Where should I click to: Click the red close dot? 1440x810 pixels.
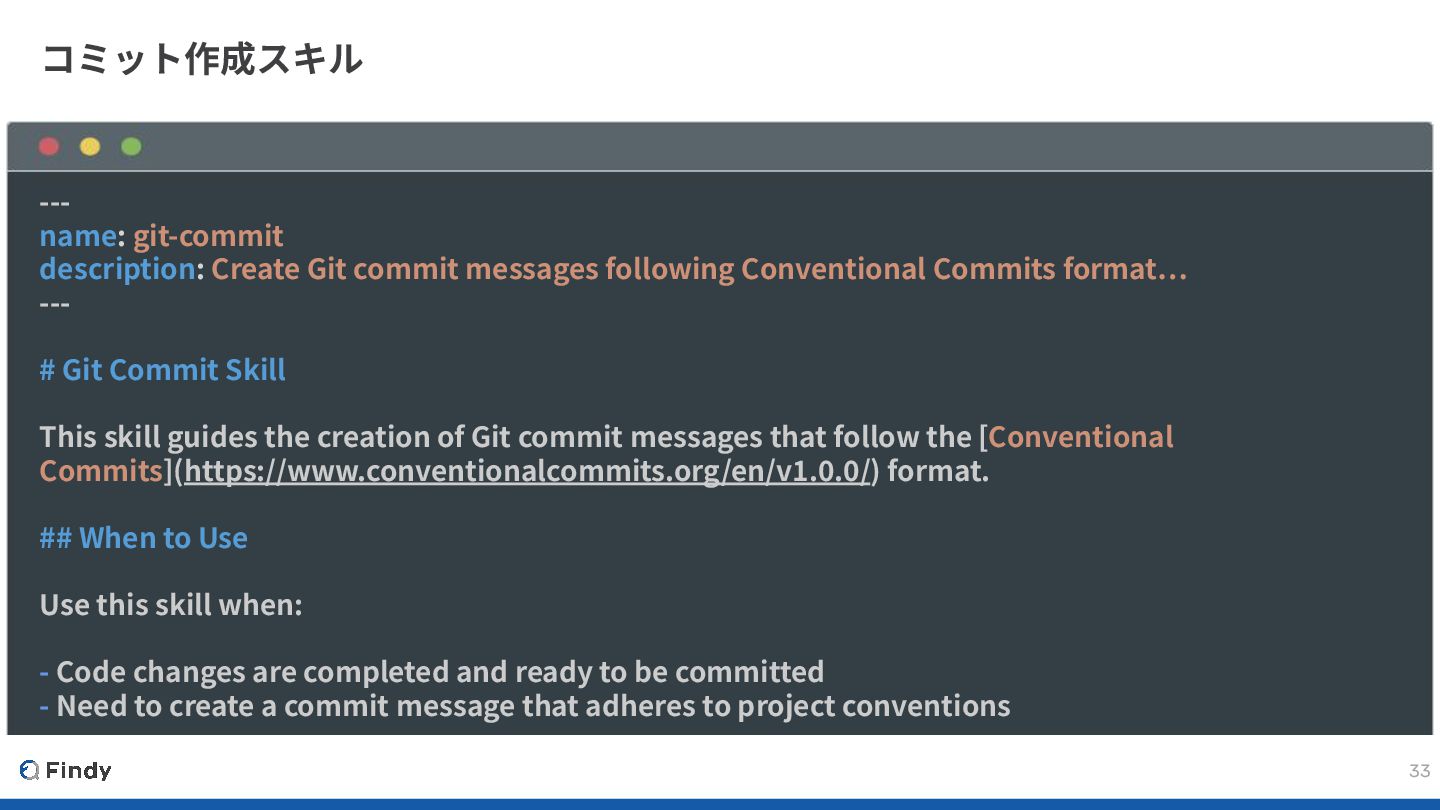pyautogui.click(x=49, y=147)
